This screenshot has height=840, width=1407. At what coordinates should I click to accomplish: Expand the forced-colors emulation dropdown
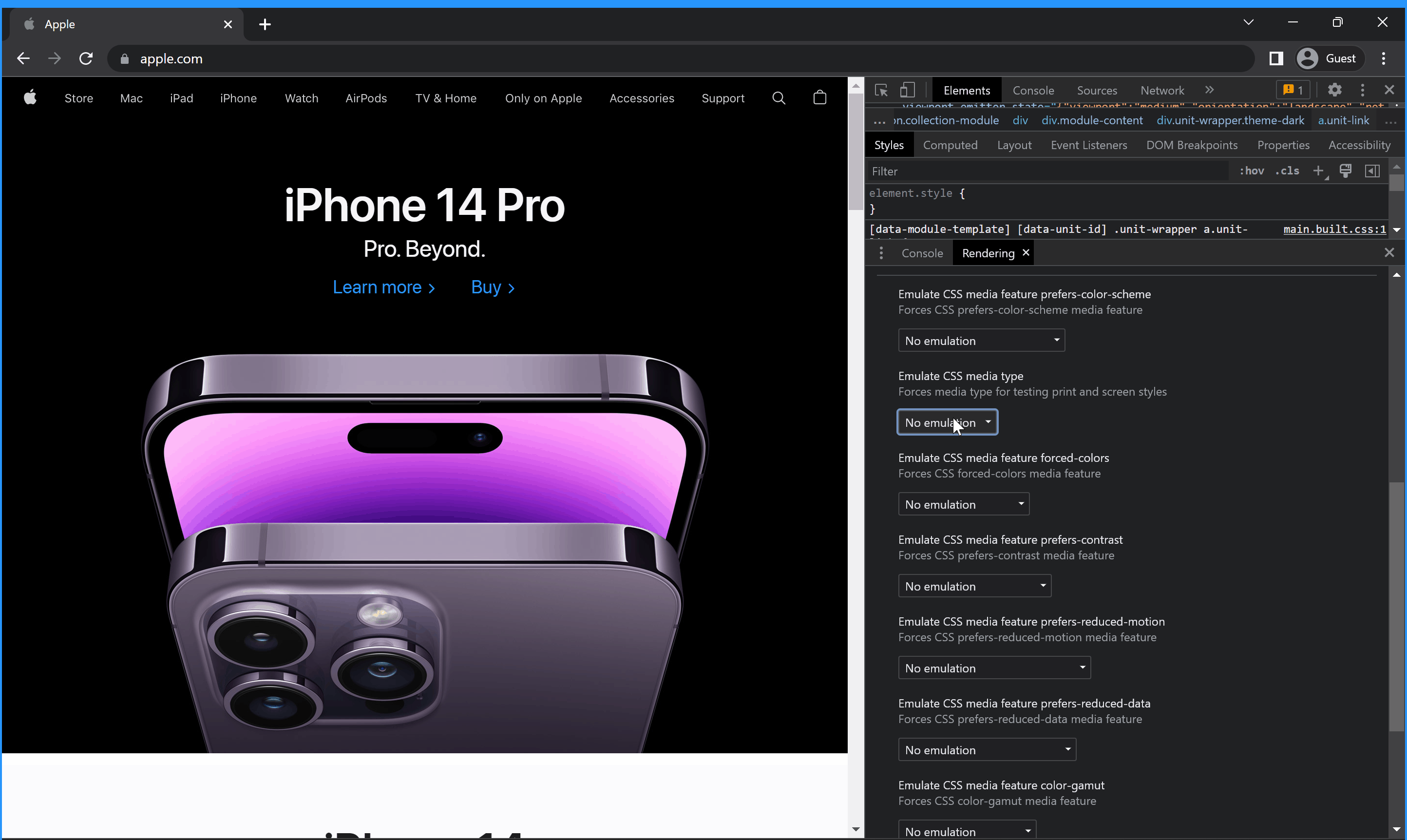[963, 503]
